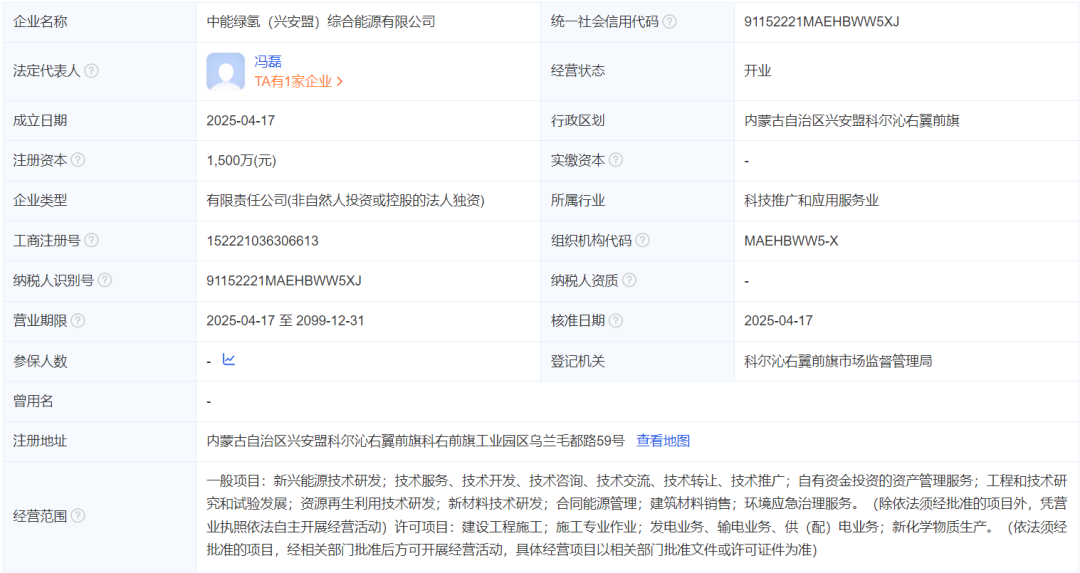Select the industry value 科技推广和应用服务业
The width and height of the screenshot is (1080, 573).
811,200
